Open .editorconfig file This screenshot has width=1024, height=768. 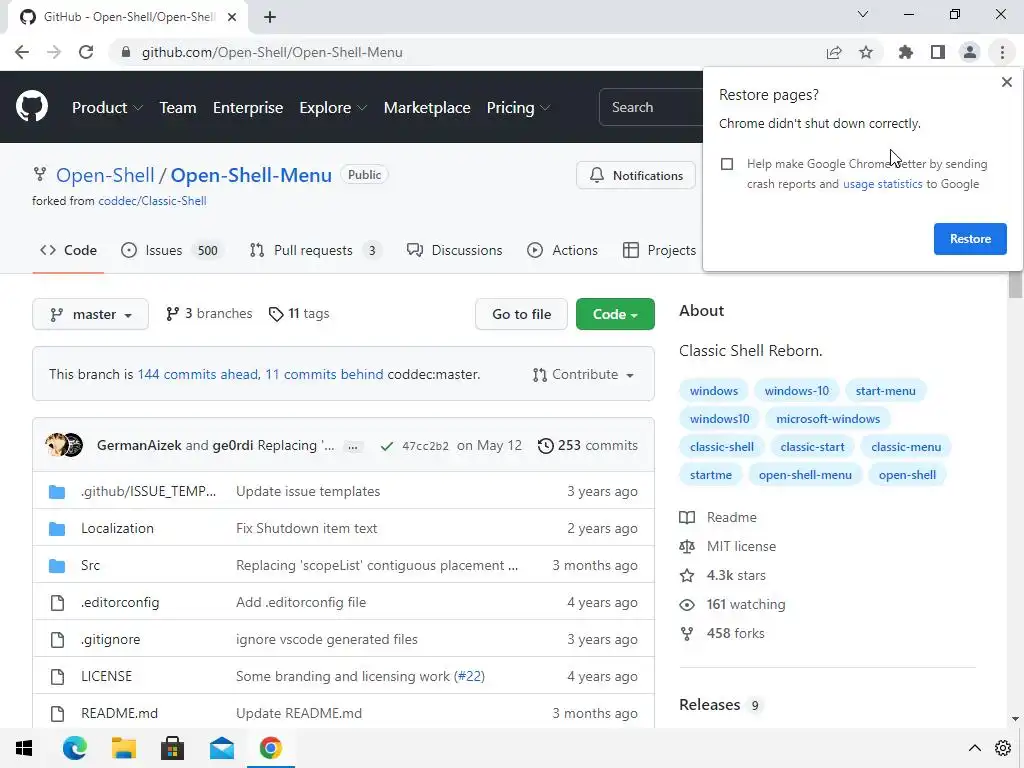tap(120, 602)
